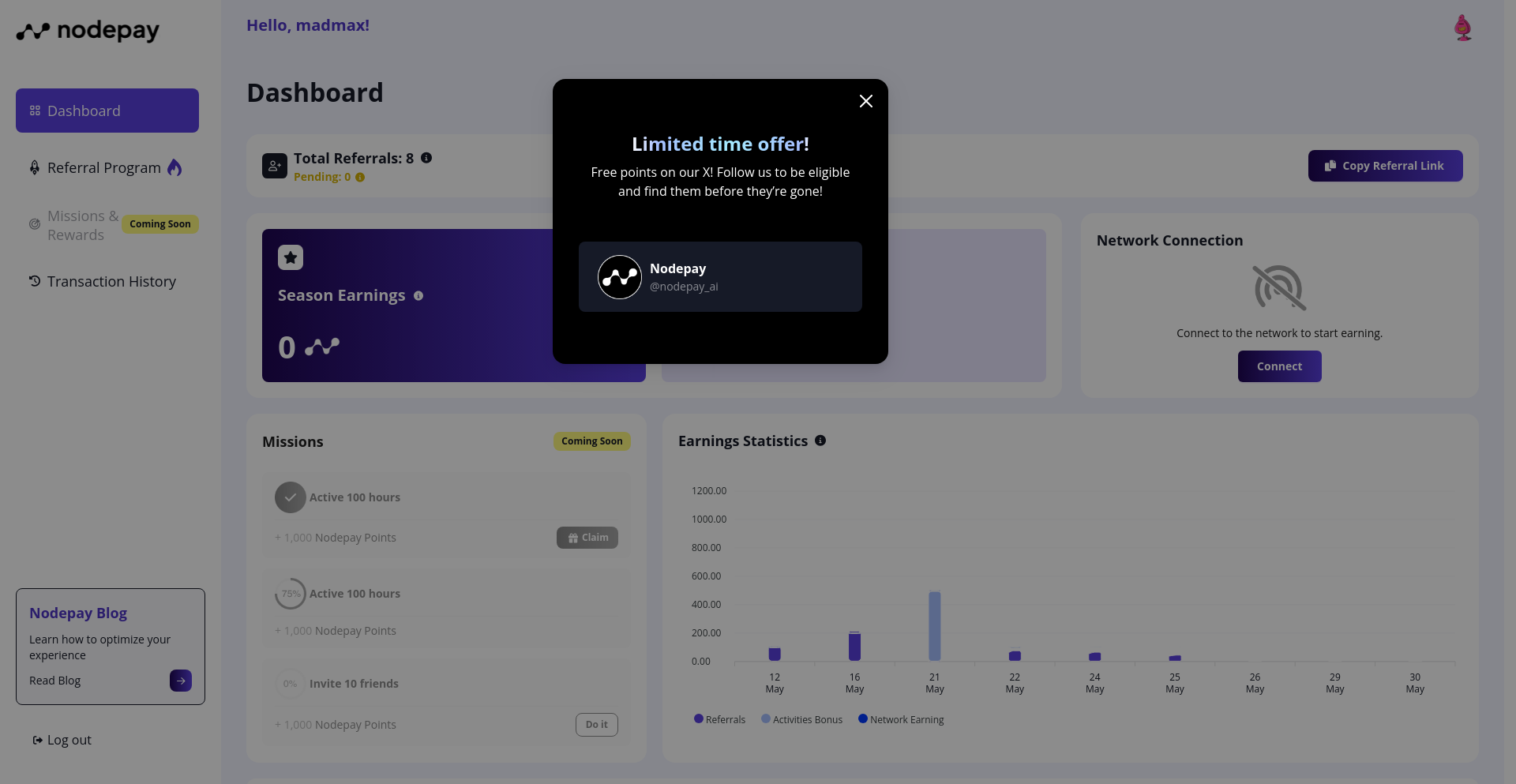Toggle the Activities Bonus legend item
The width and height of the screenshot is (1516, 784).
pyautogui.click(x=801, y=719)
